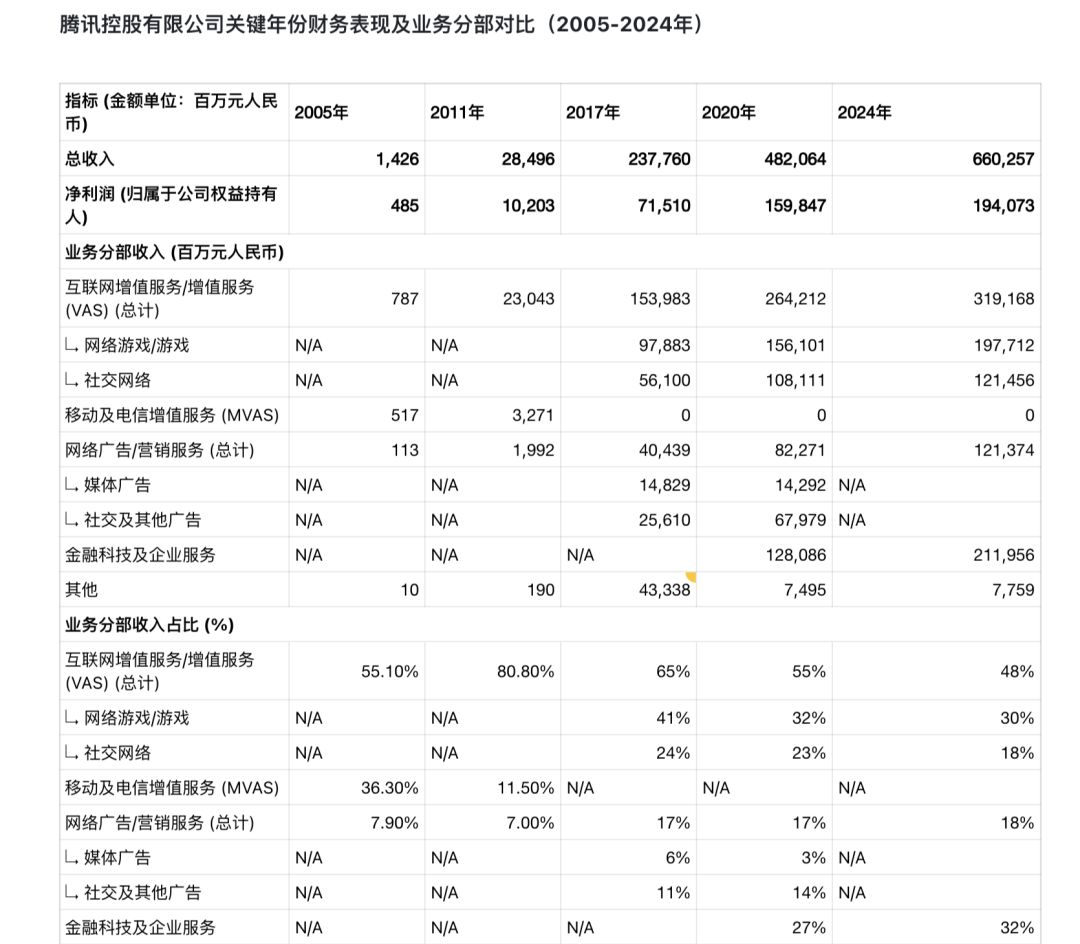Viewport: 1080px width, 944px height.
Task: Click fintech share 27%
Action: click(809, 928)
